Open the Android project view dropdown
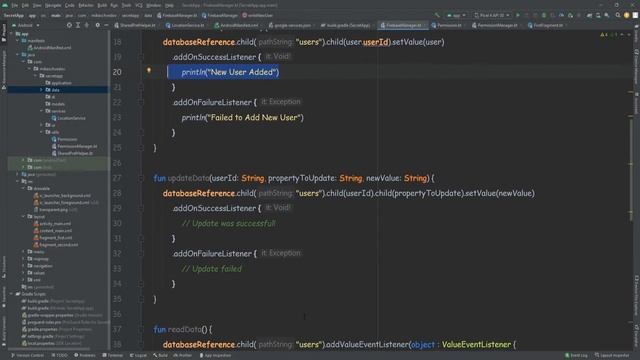Viewport: 640px width, 360px height. click(26, 25)
